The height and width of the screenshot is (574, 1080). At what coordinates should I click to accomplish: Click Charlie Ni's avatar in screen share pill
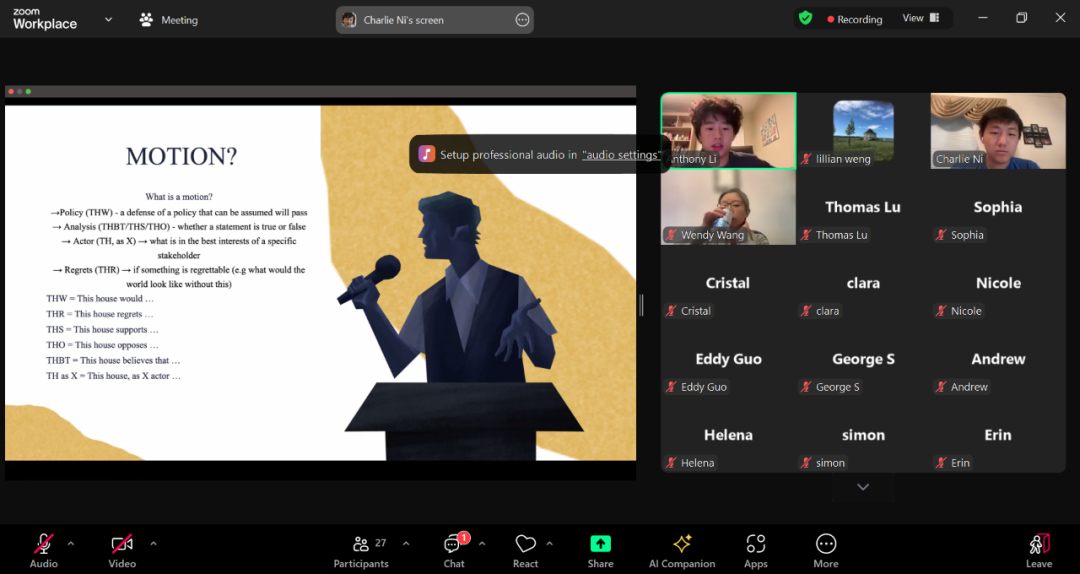(349, 20)
